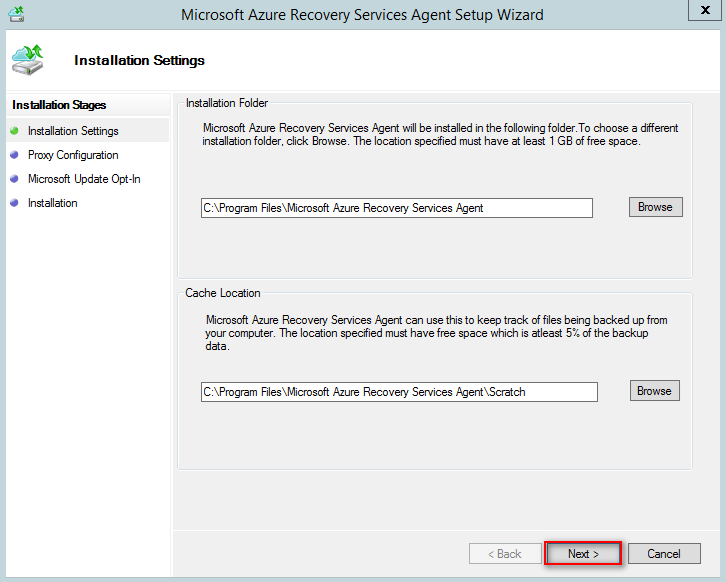Screen dimensions: 726x582
Task: Go to the Microsoft Update Opt-In stage
Action: [x=84, y=179]
